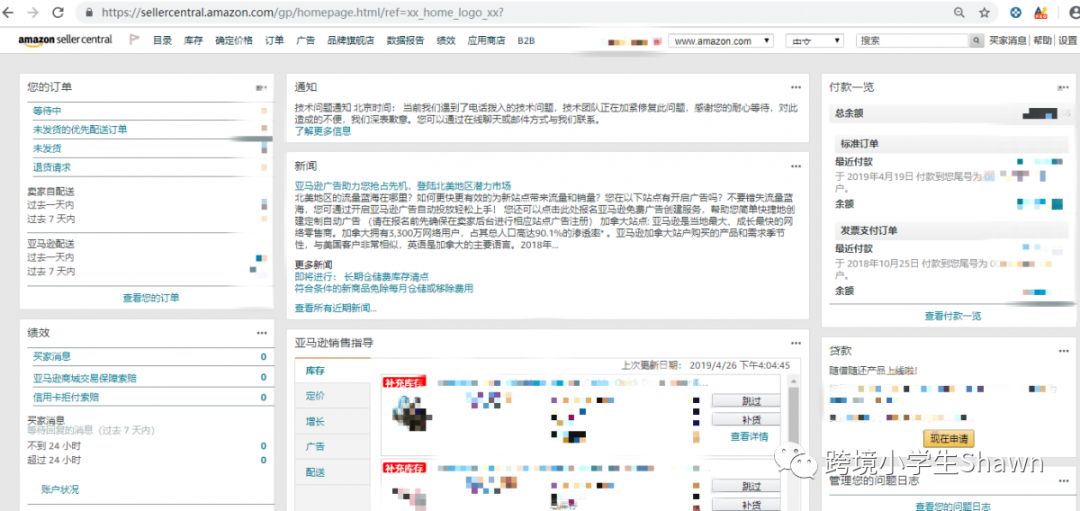Click the 补货 button above the 查看详情 link
This screenshot has height=511, width=1080.
point(746,419)
